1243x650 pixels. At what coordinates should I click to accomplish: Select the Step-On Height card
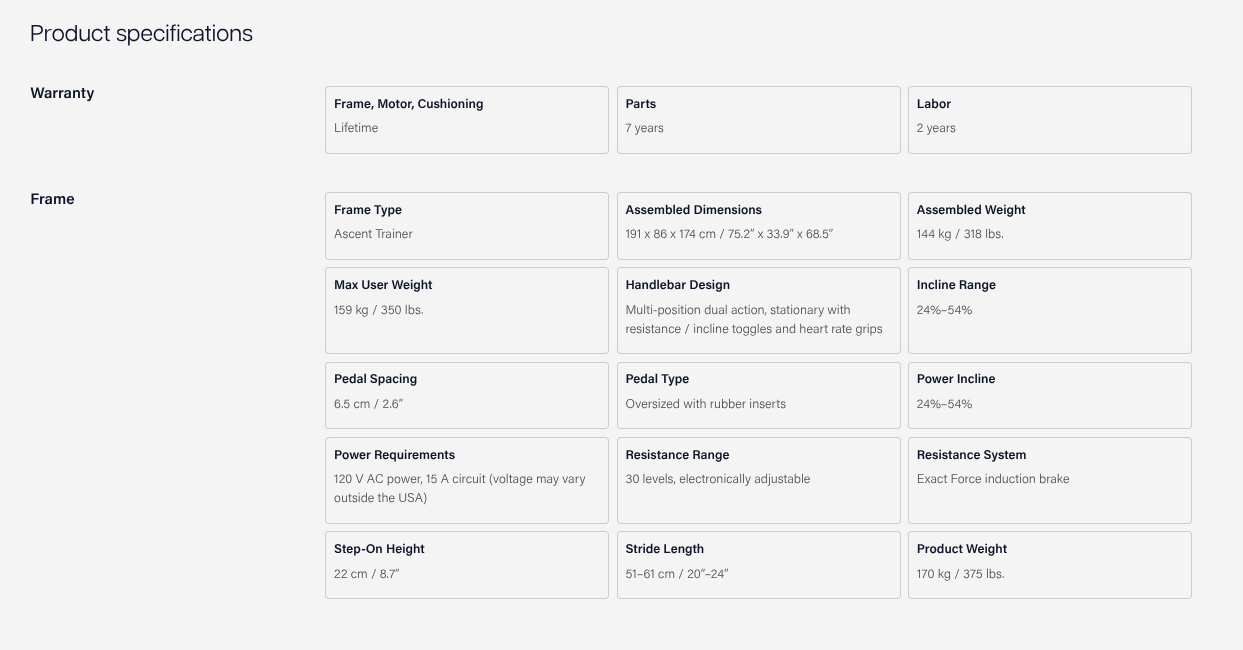point(466,565)
